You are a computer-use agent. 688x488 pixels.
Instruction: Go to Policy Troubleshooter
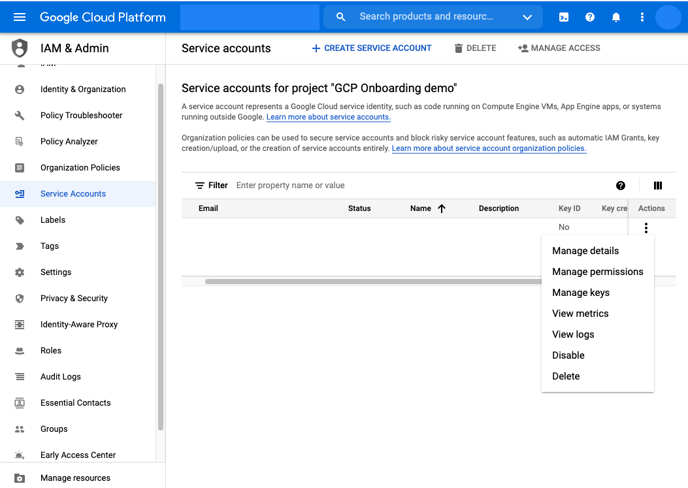pyautogui.click(x=81, y=115)
